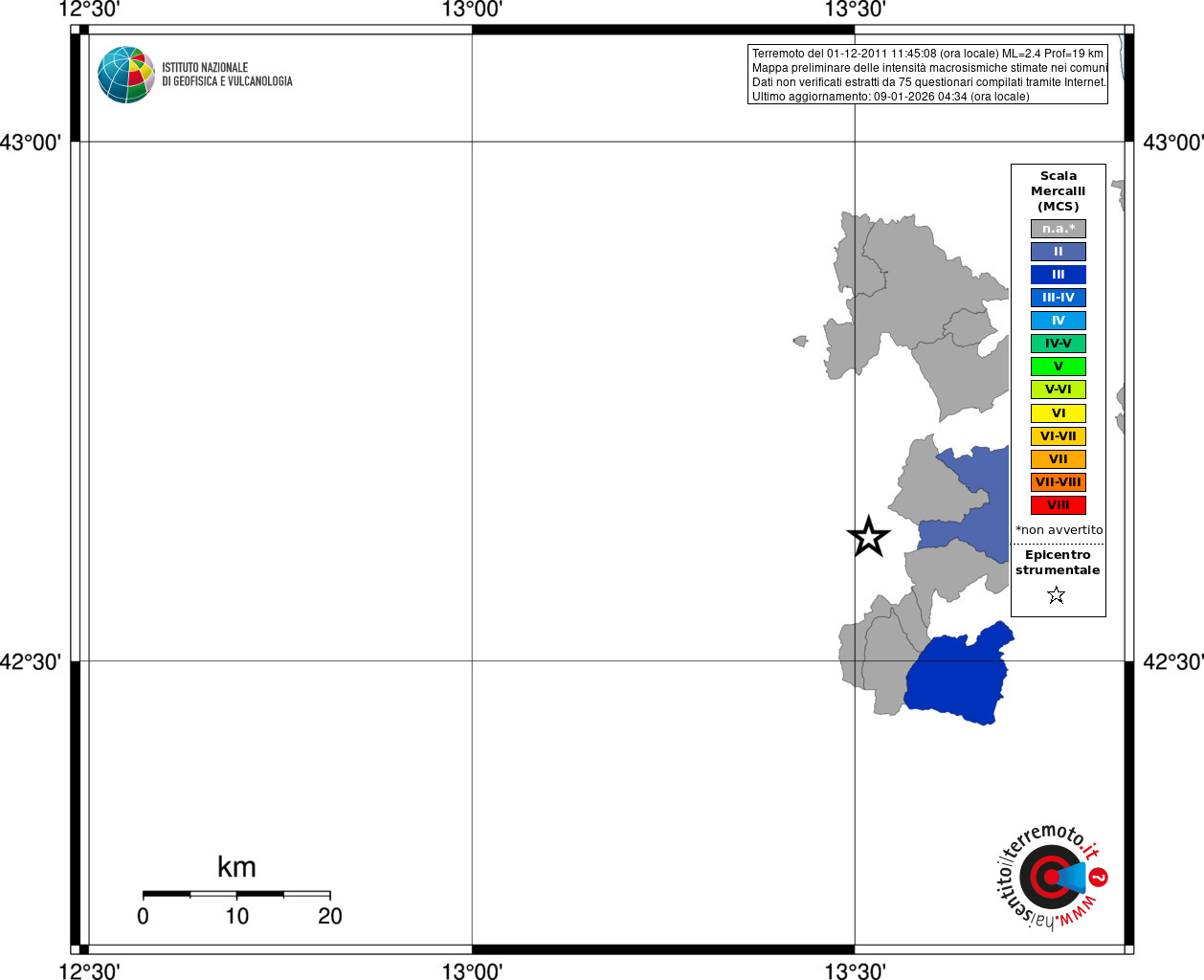Click the '10' value on scale bar
Screen dimensions: 1204x980
click(x=236, y=916)
